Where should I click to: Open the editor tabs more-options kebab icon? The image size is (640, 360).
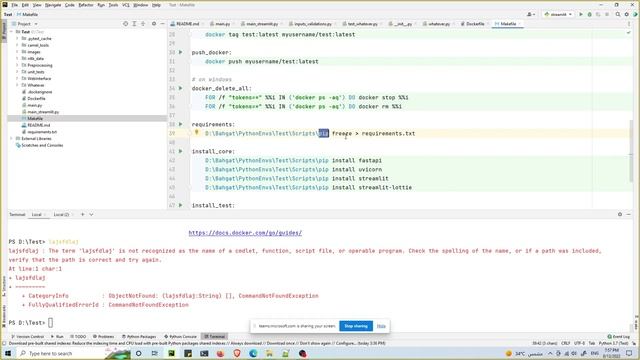629,24
